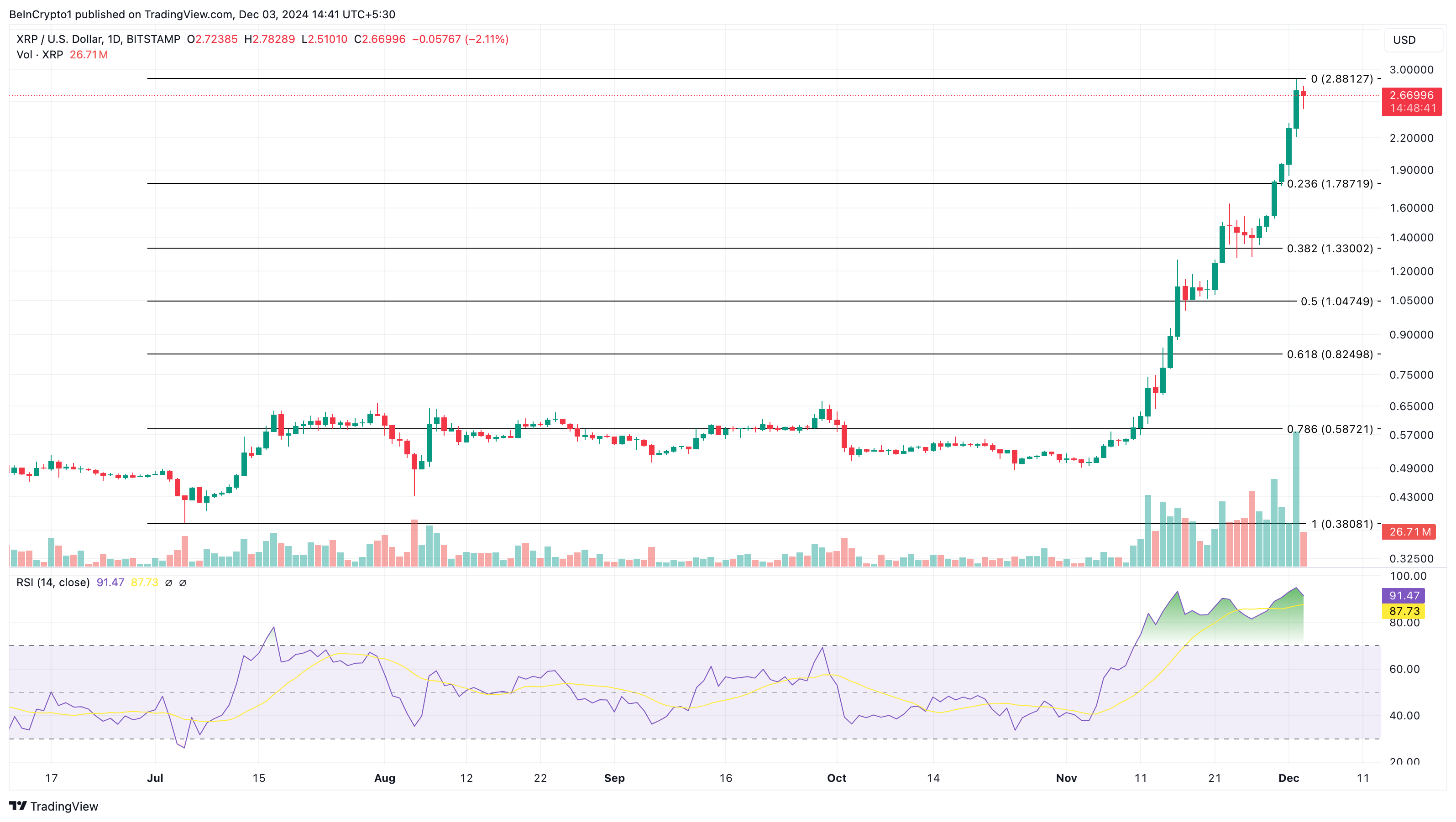This screenshot has width=1456, height=822.
Task: Click the 3.00000 price scale label
Action: pyautogui.click(x=1411, y=69)
